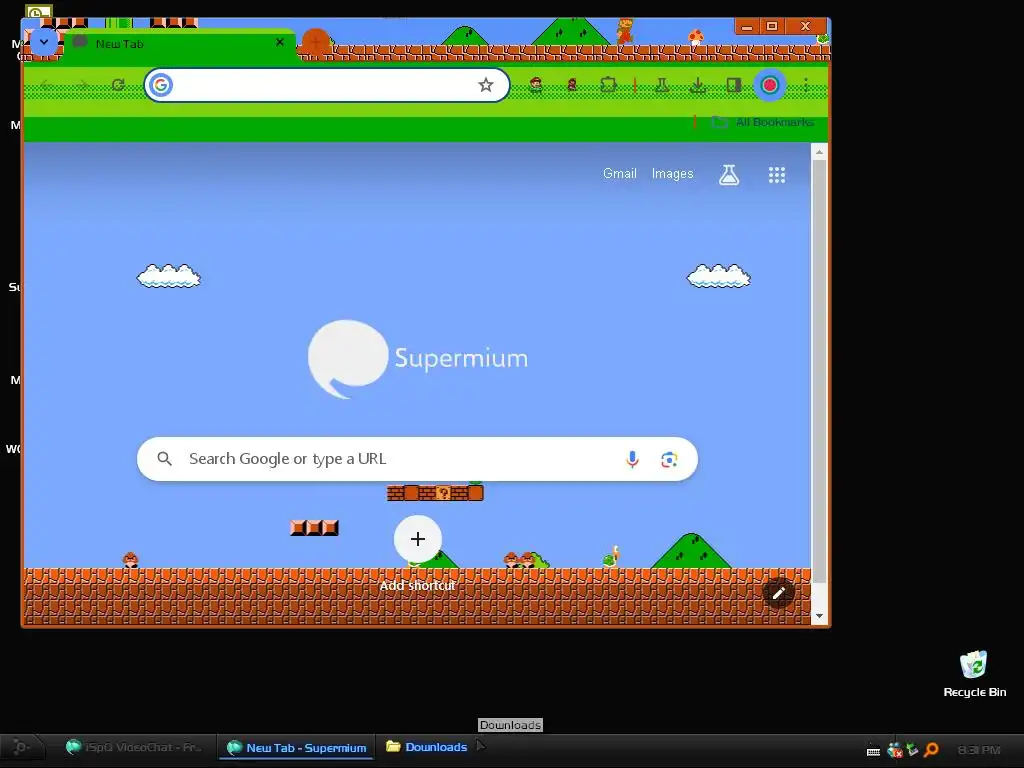Go forward using the forward arrow

82,85
